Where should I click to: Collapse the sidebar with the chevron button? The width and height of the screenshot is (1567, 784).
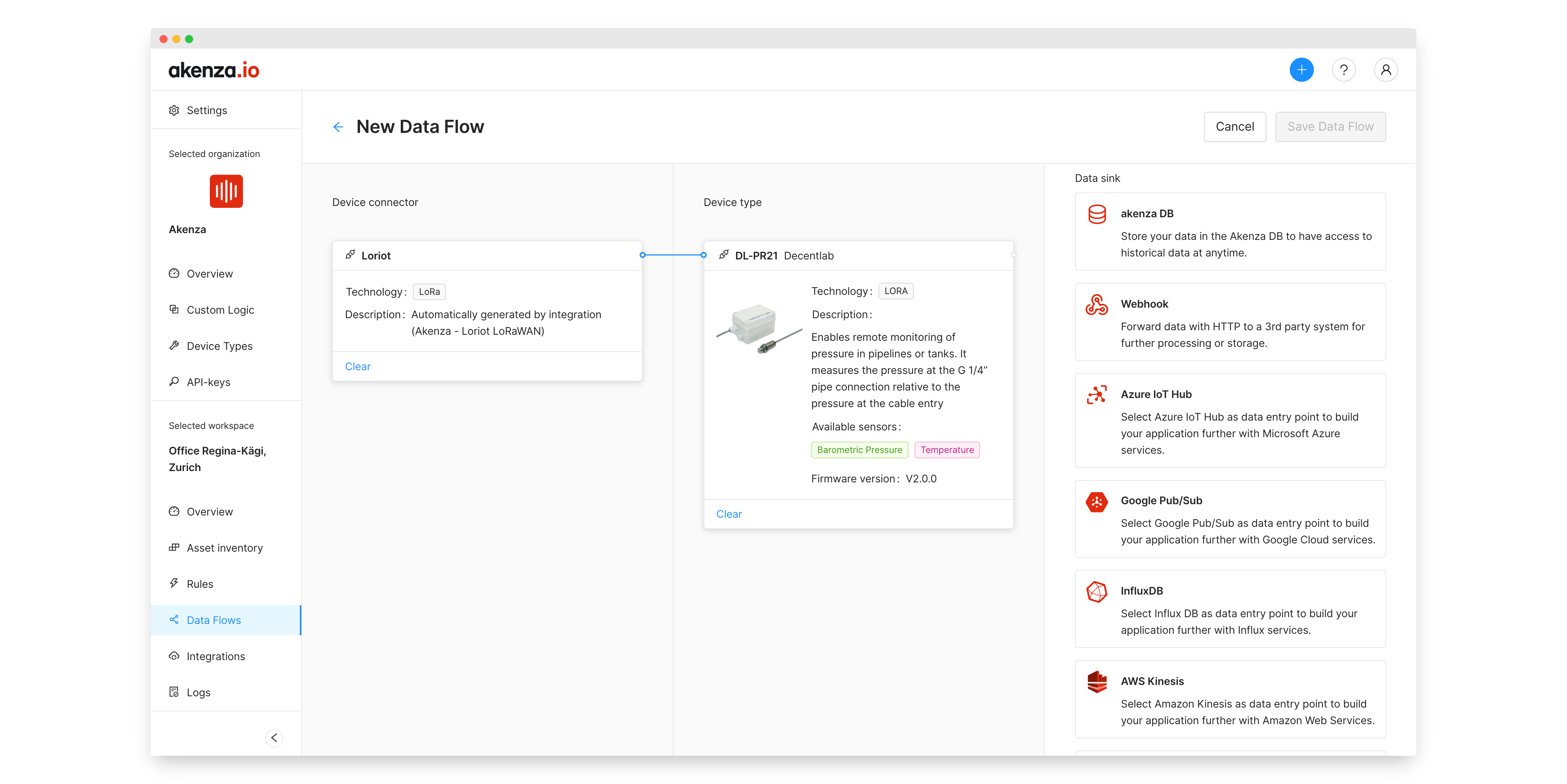(x=274, y=738)
